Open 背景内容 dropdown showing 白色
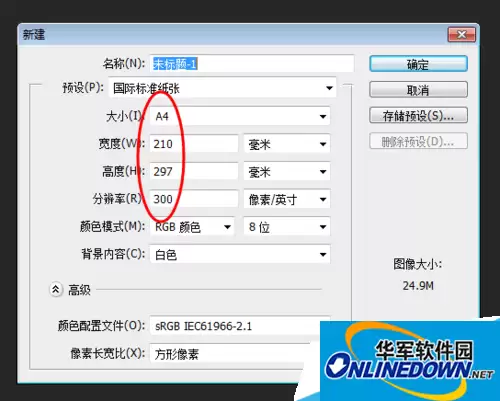The image size is (500, 401). (240, 255)
